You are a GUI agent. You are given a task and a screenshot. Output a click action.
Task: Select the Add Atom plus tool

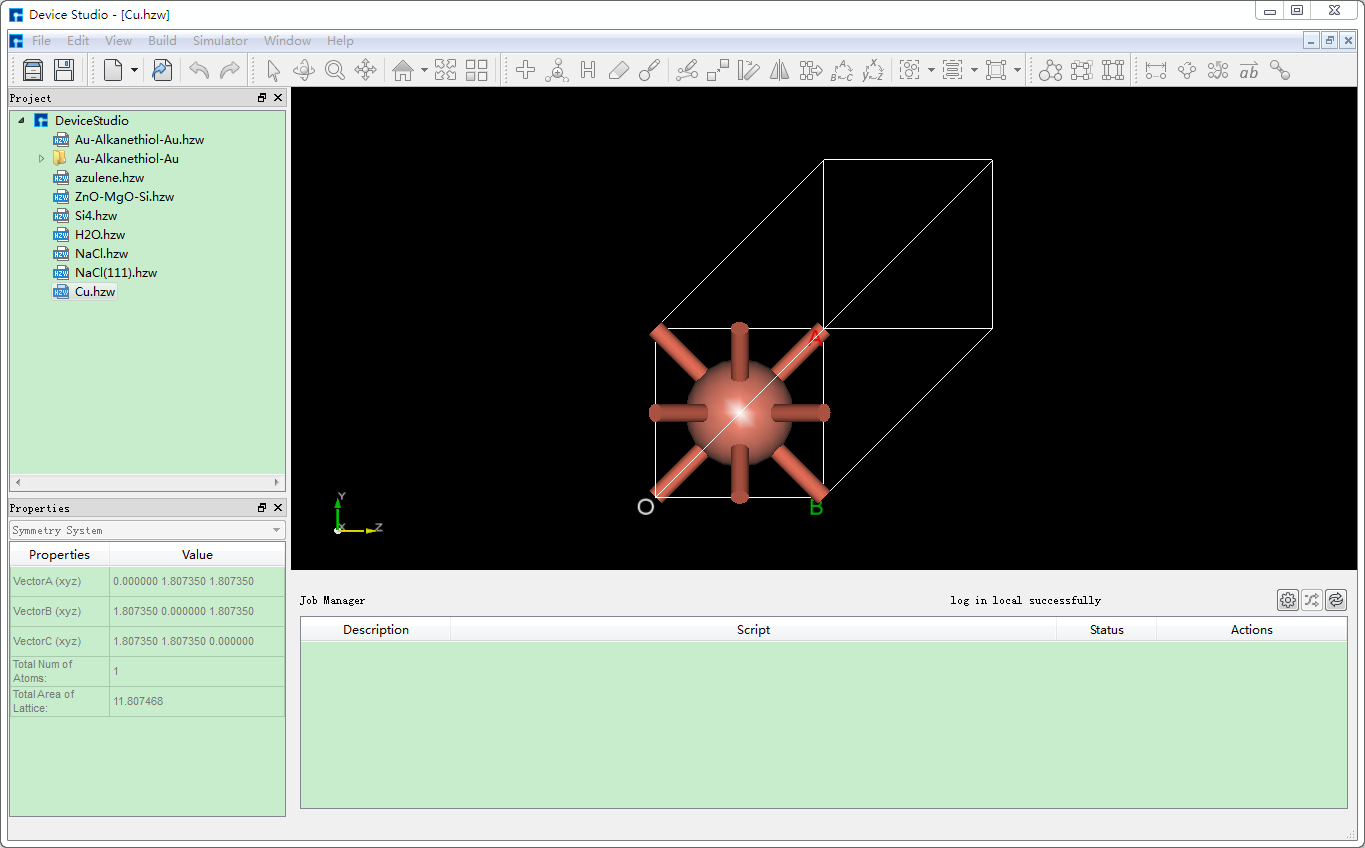coord(525,70)
